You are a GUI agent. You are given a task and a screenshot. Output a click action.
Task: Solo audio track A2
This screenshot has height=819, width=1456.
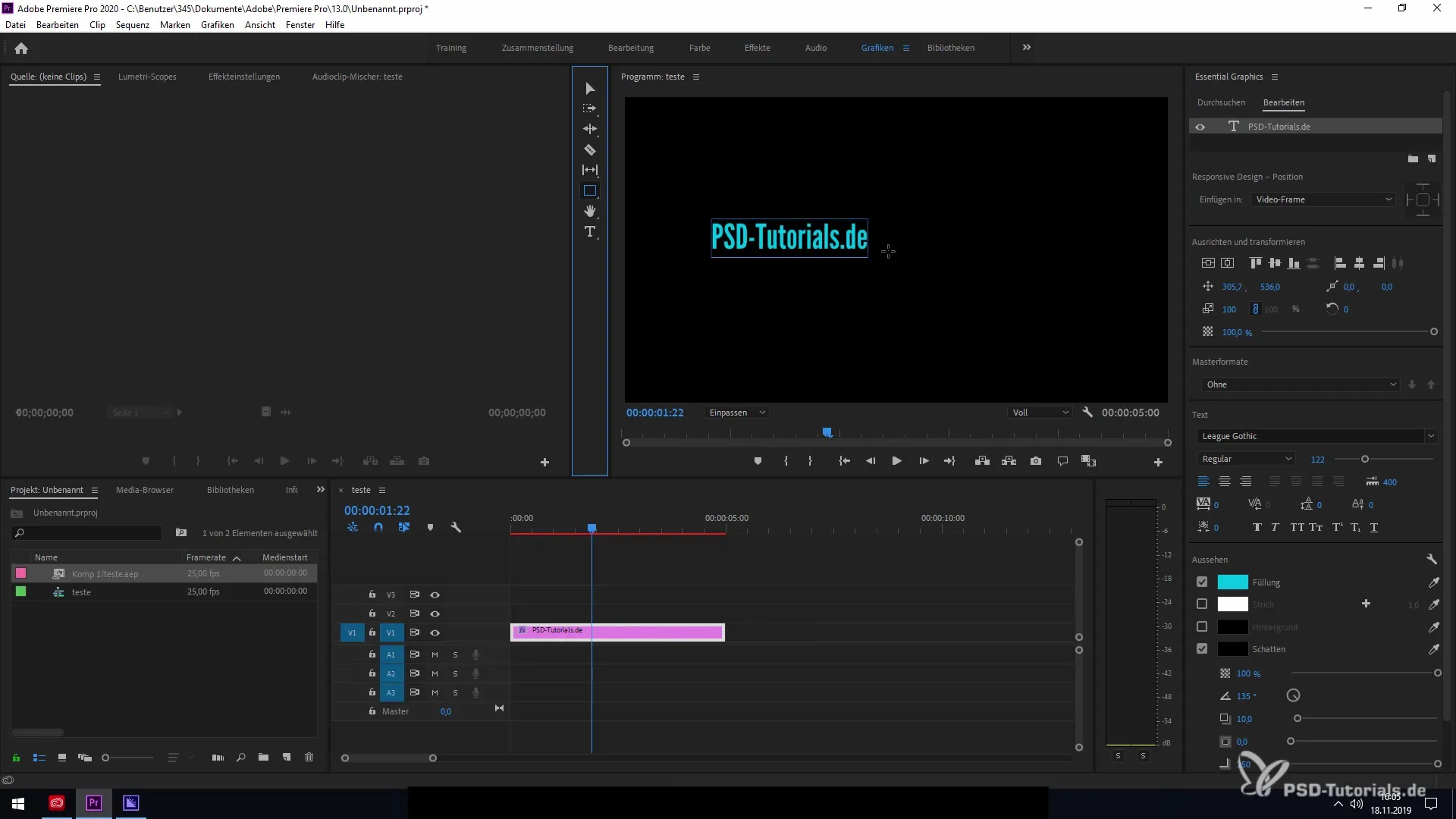455,673
